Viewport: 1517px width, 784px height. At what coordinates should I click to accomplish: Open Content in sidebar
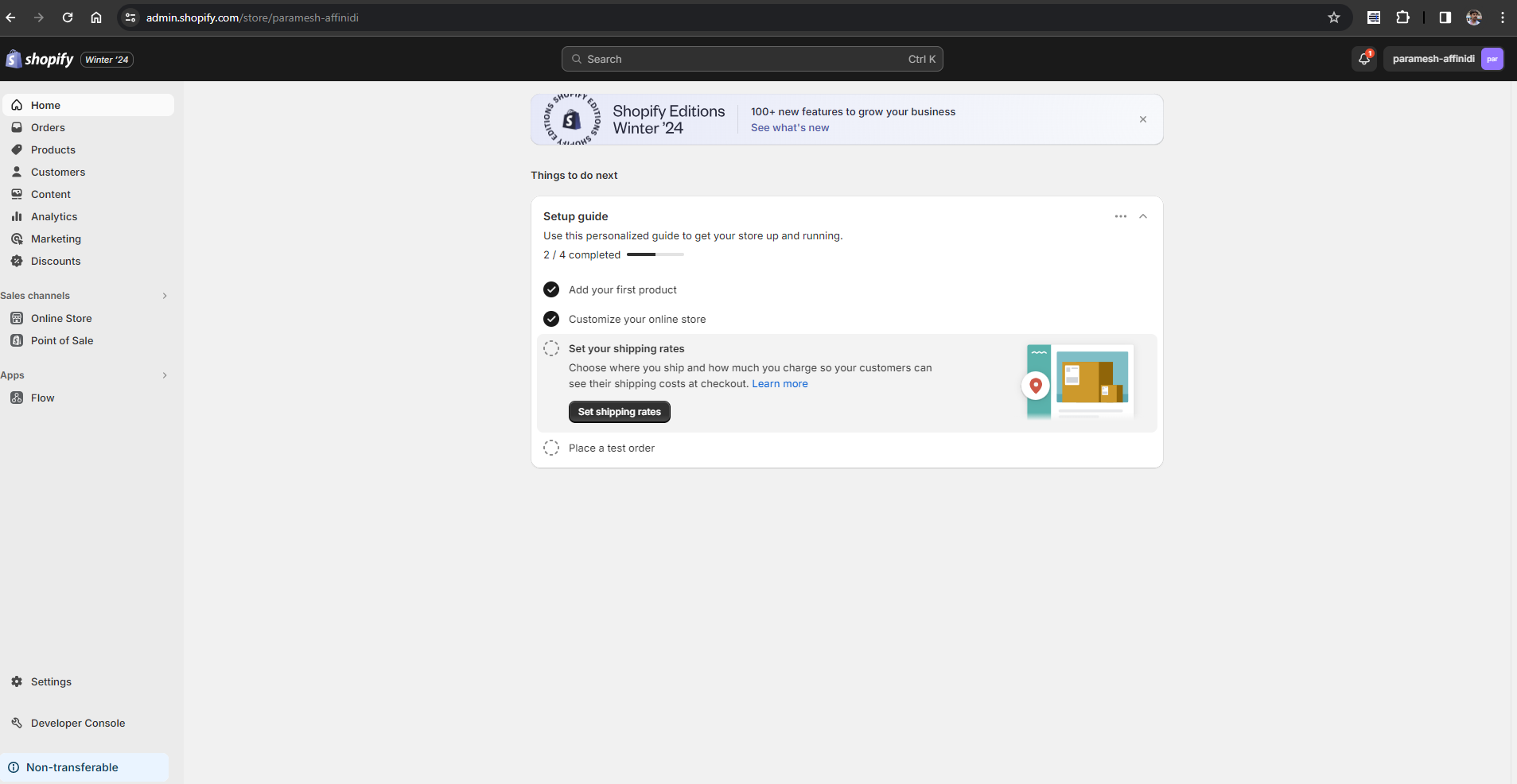88,194
